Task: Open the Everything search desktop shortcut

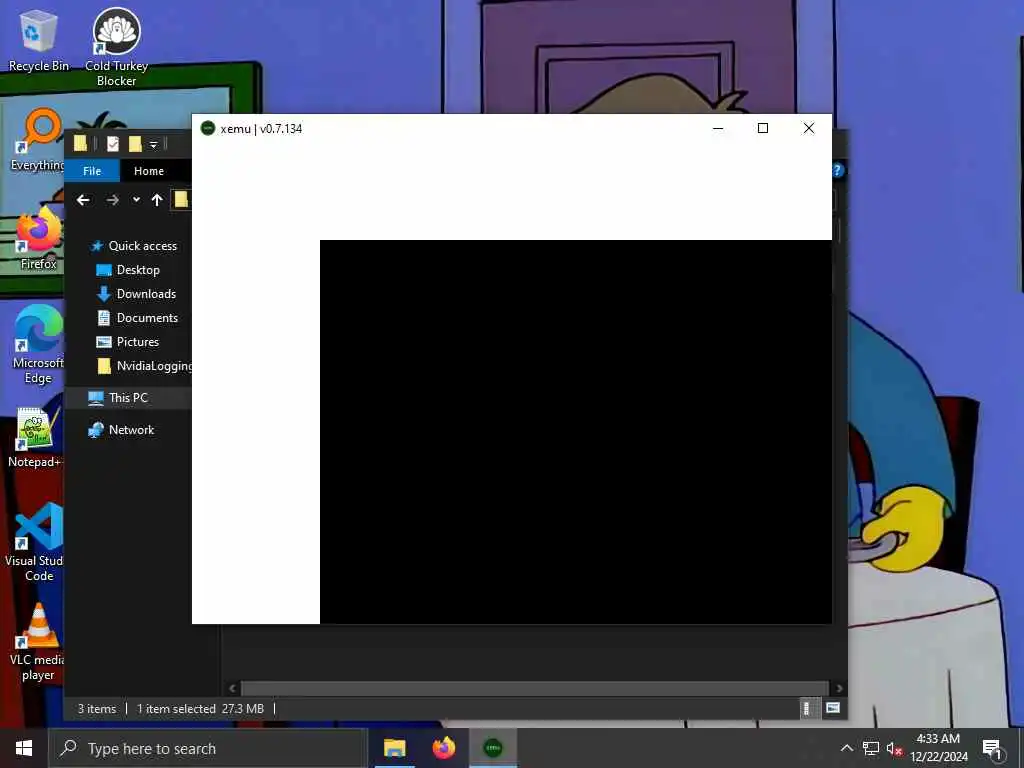Action: tap(37, 140)
